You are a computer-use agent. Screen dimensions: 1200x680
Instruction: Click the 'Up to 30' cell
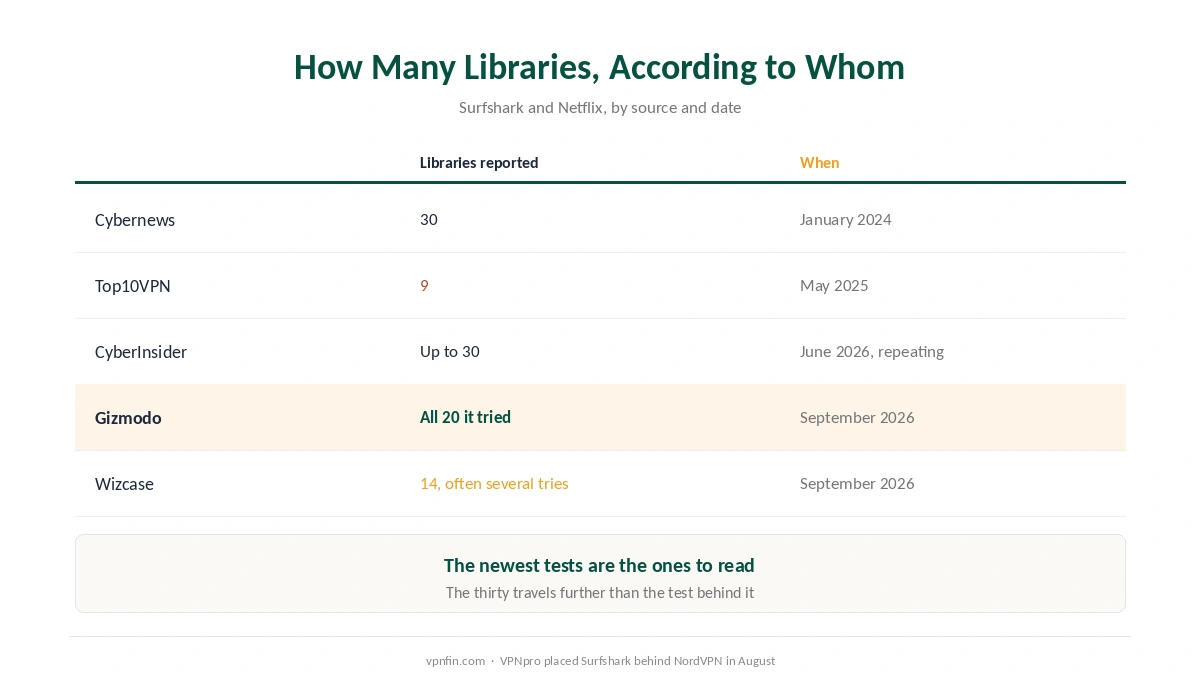point(450,352)
